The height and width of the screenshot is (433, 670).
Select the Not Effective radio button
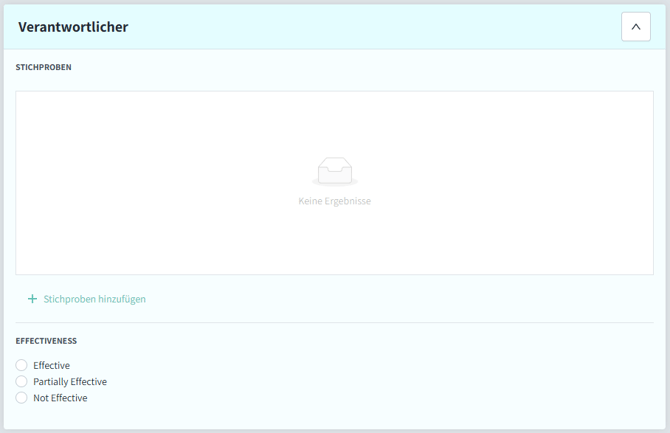coord(22,398)
